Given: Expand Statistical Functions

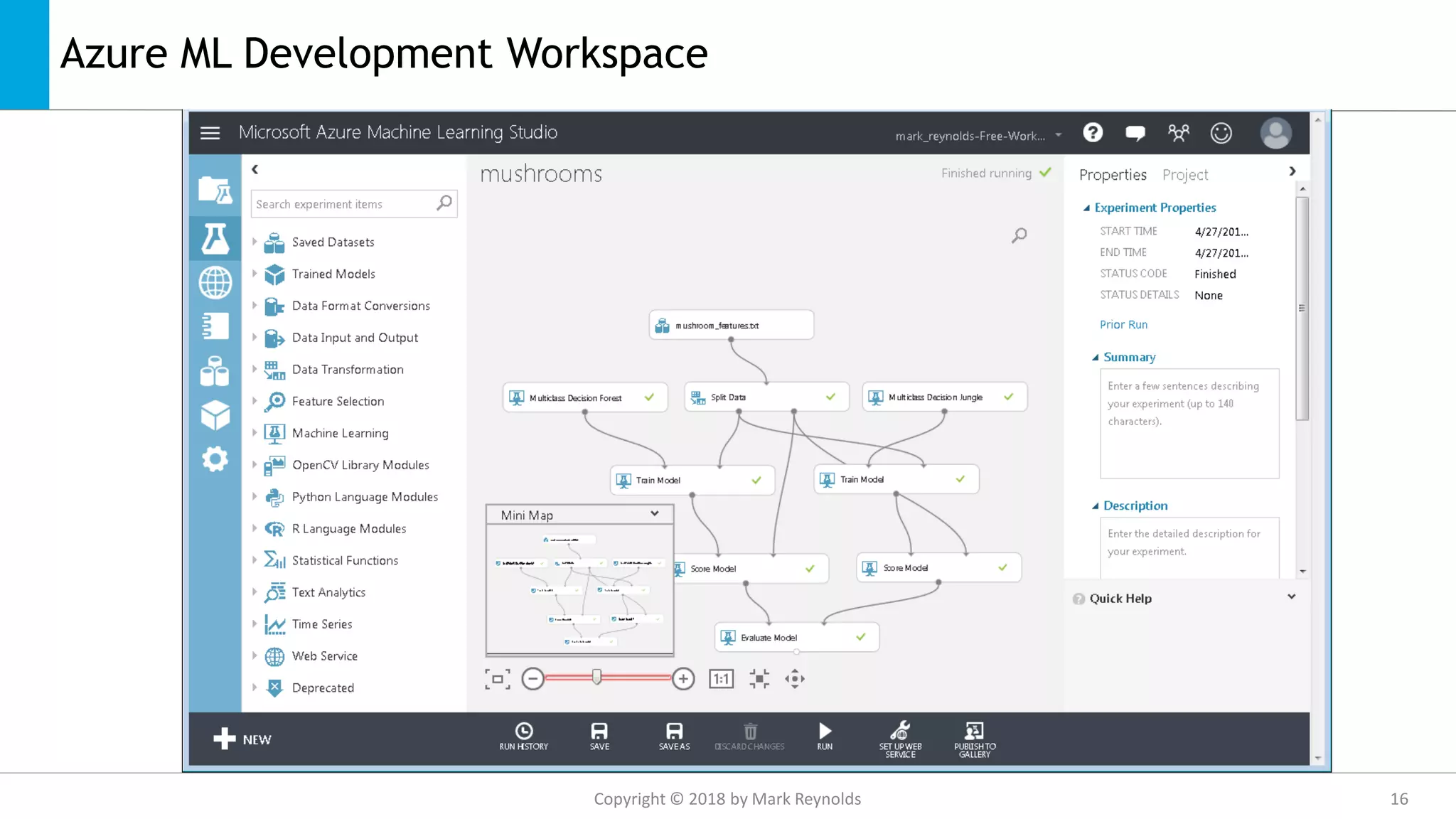Looking at the screenshot, I should (255, 560).
